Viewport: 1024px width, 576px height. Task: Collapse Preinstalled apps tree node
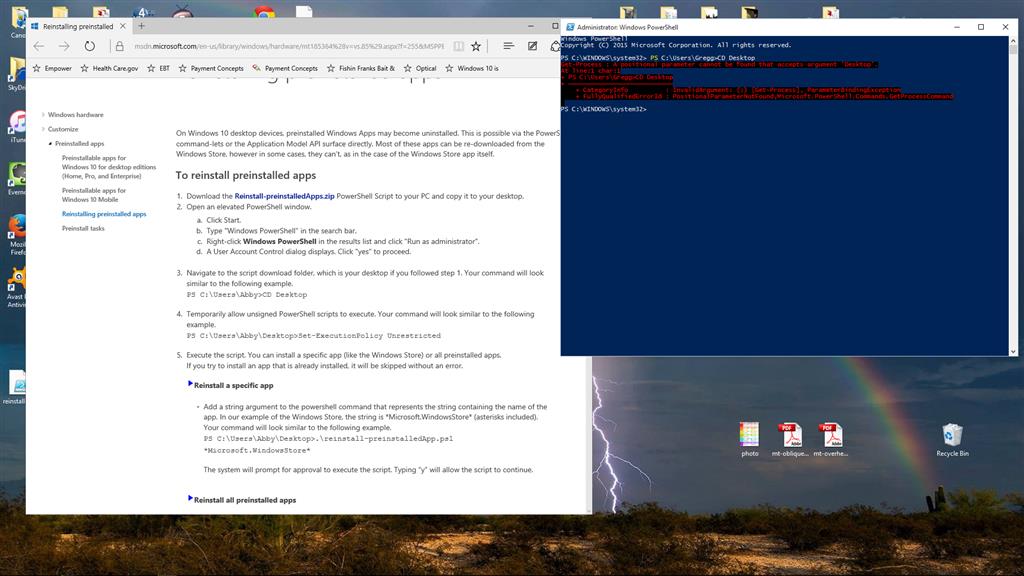click(x=50, y=144)
